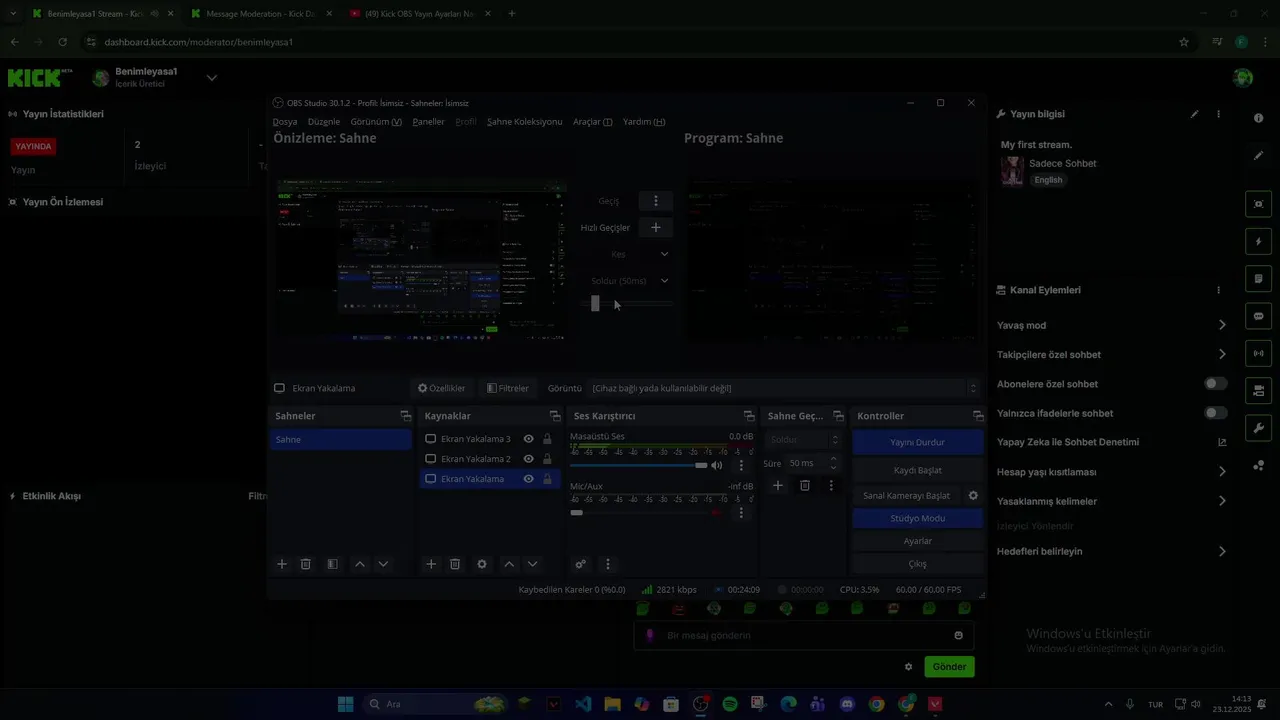Toggle lock on selected Ekran Yakalama
Screen dimensions: 1280x720
coord(547,479)
